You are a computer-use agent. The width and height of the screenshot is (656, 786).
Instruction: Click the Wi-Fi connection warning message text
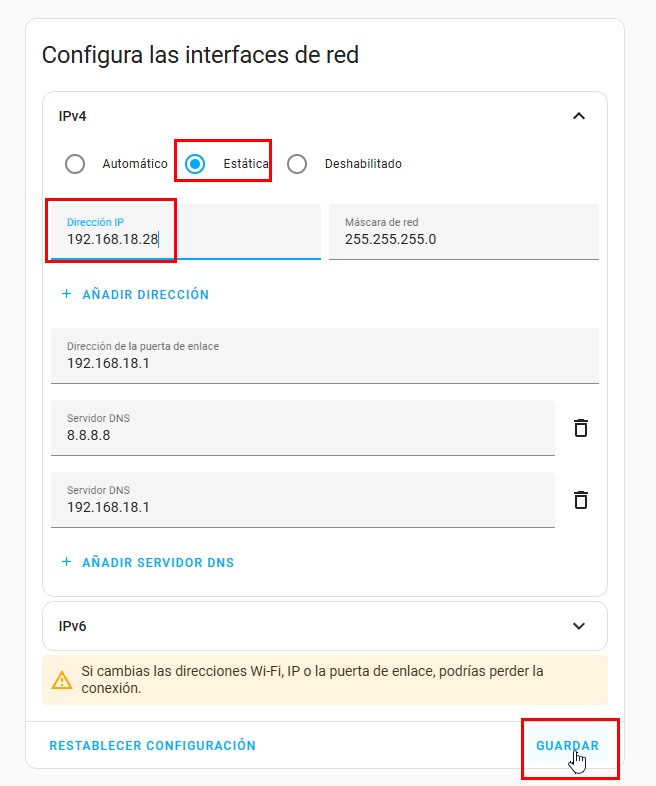click(x=312, y=680)
